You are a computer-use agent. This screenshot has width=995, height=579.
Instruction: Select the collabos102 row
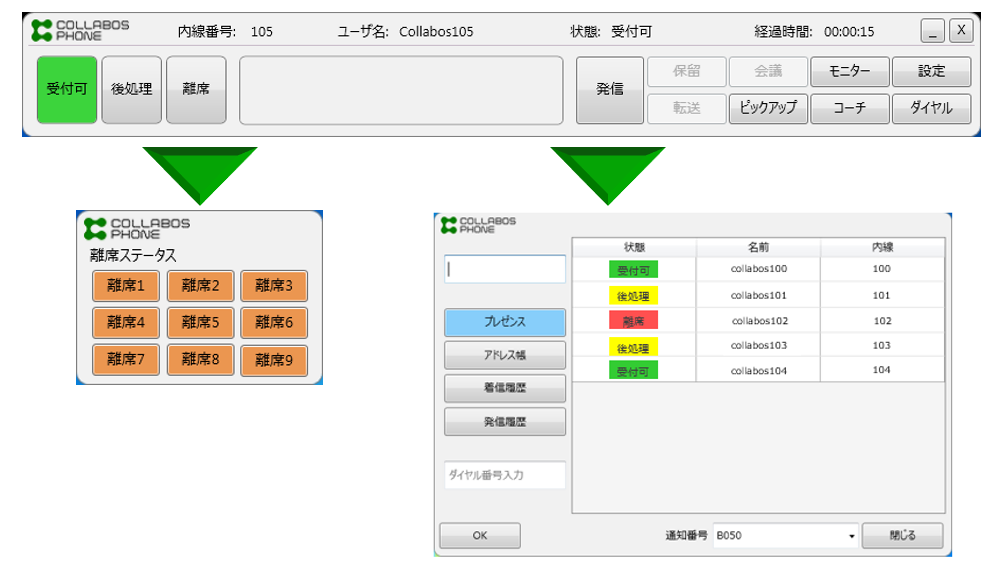click(758, 321)
